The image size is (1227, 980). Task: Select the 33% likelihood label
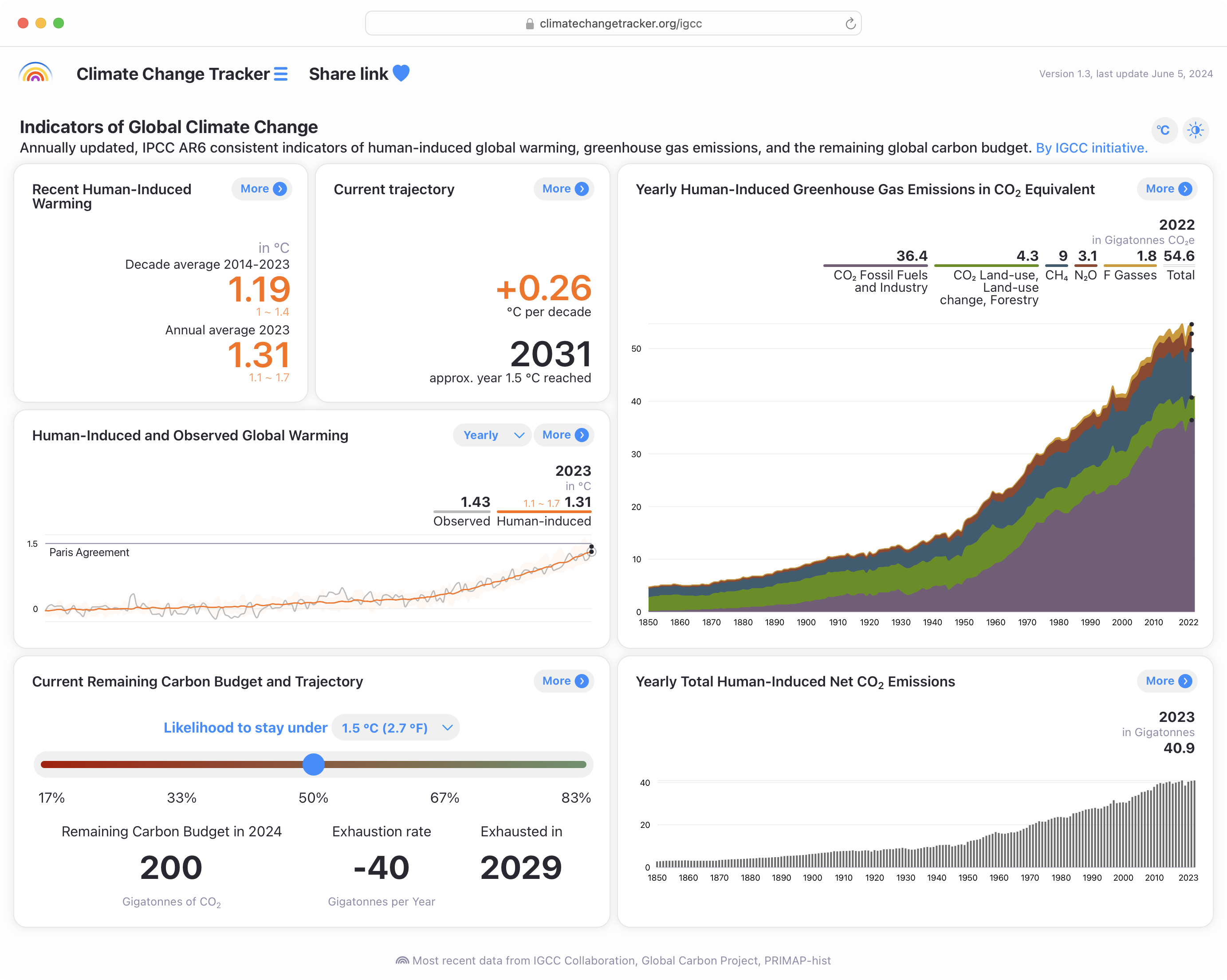[181, 798]
